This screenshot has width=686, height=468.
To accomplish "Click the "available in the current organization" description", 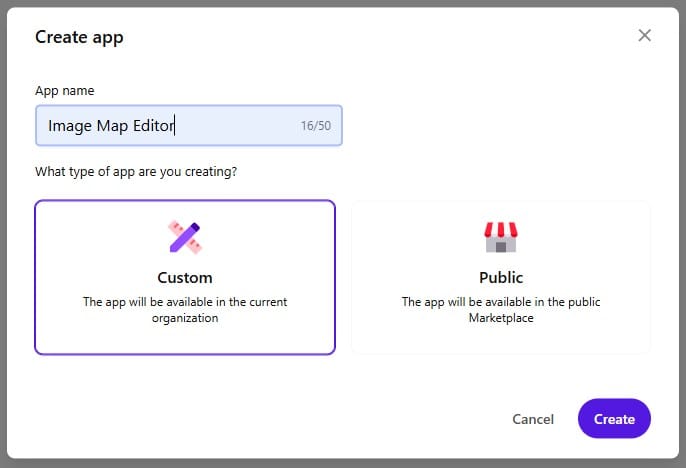I will click(185, 310).
